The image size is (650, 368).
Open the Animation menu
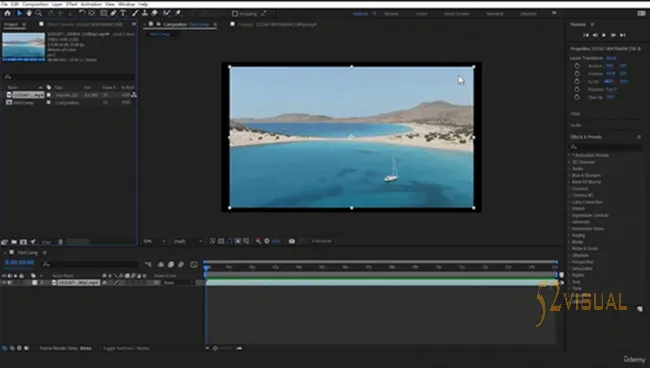(x=91, y=4)
